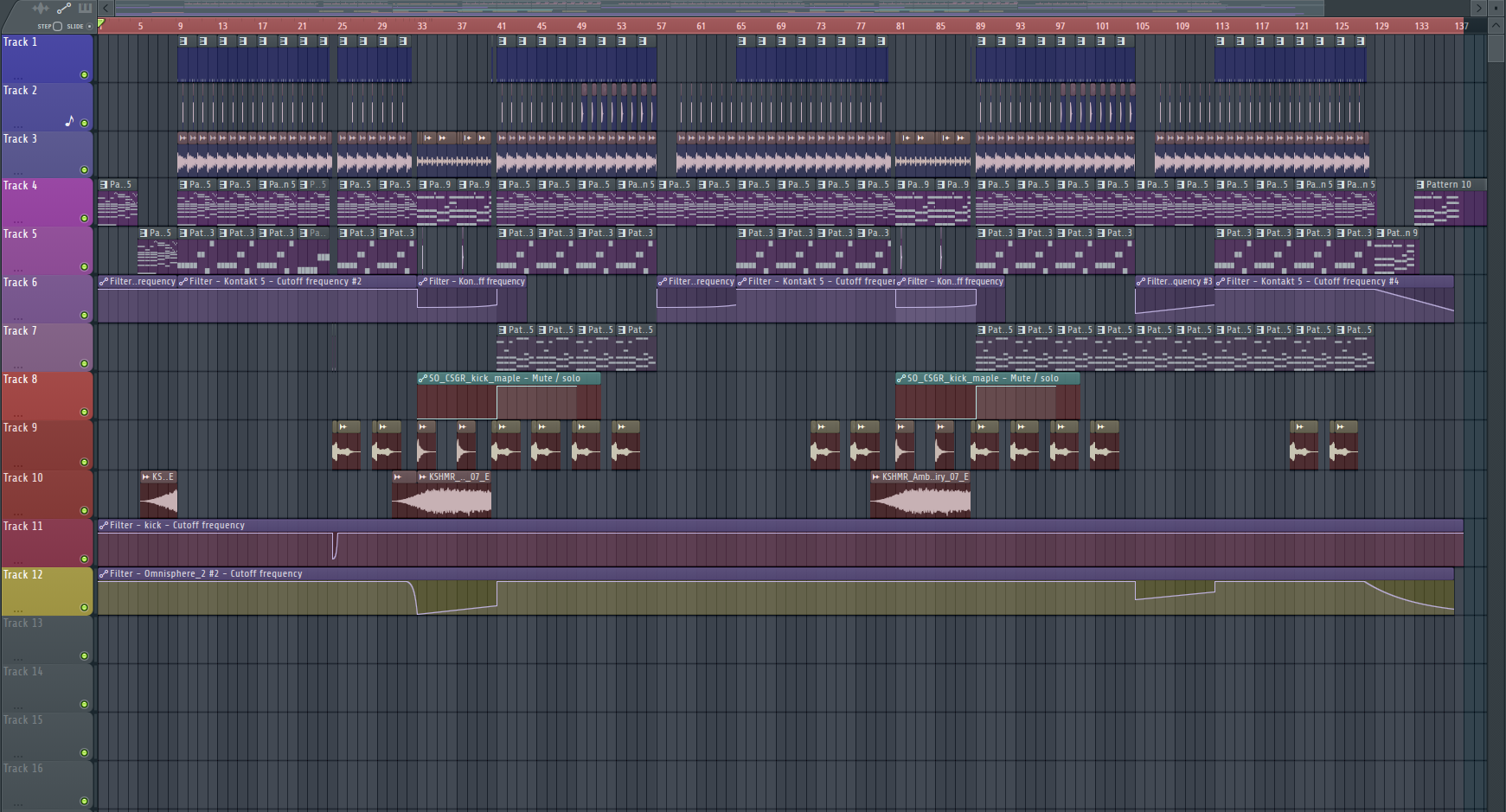Select the audio clips focus waveform icon

(40, 8)
